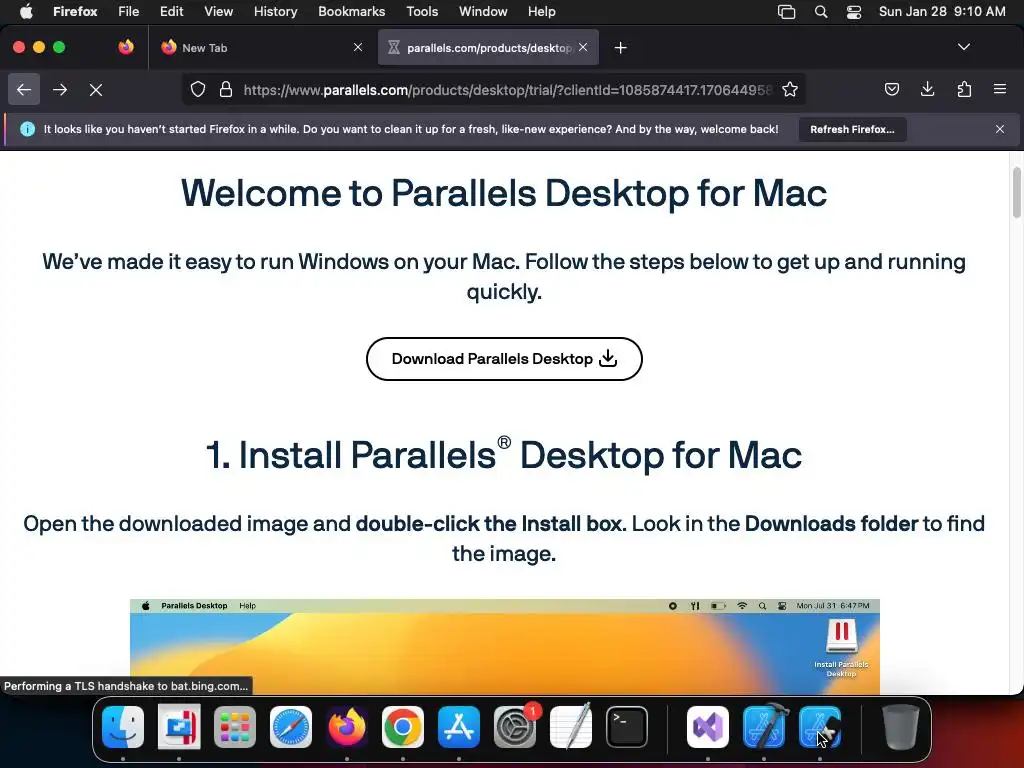Open a new tab with plus button
The width and height of the screenshot is (1024, 768).
[620, 48]
